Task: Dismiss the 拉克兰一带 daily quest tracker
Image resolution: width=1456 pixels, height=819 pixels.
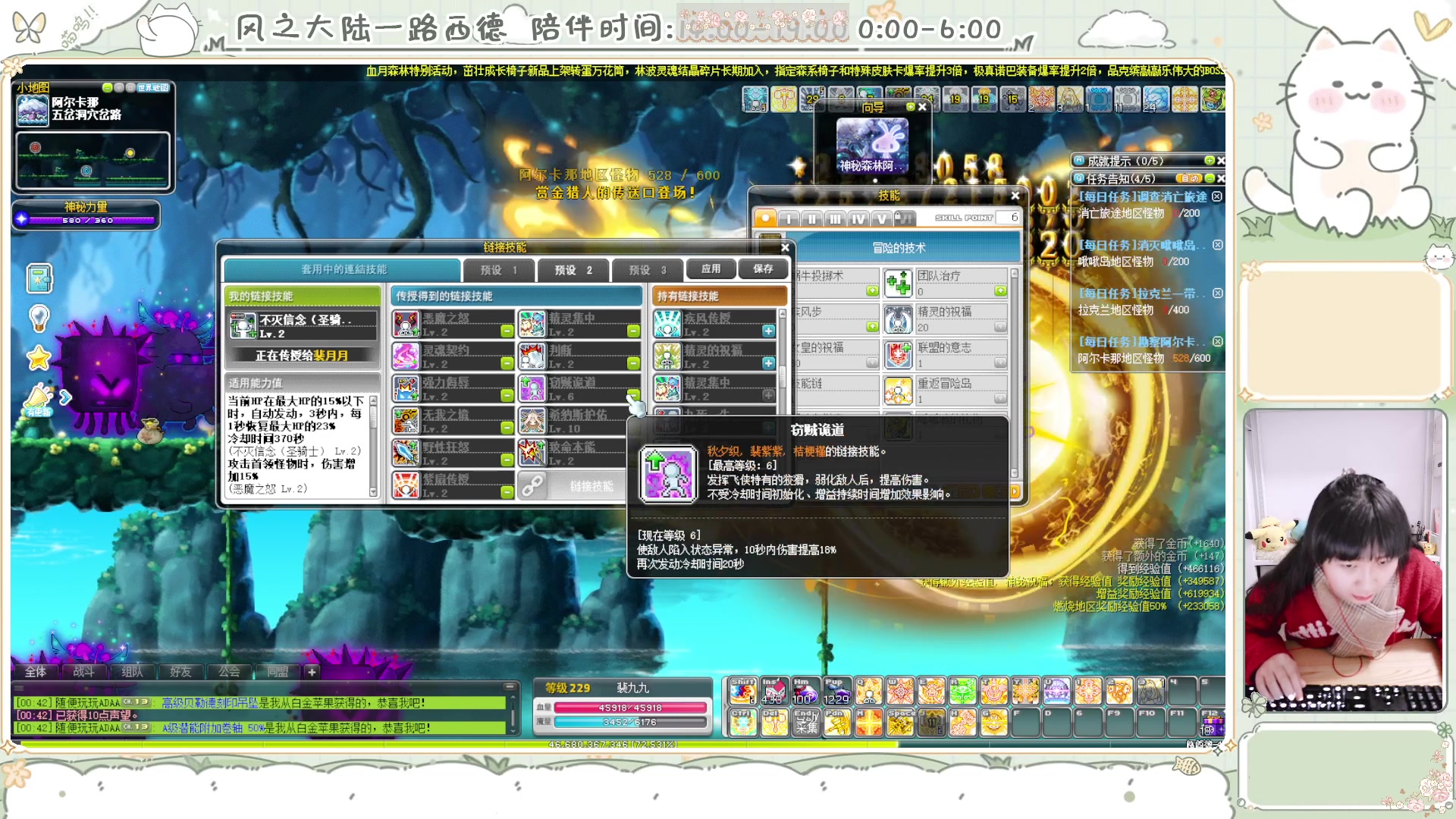Action: point(1217,293)
